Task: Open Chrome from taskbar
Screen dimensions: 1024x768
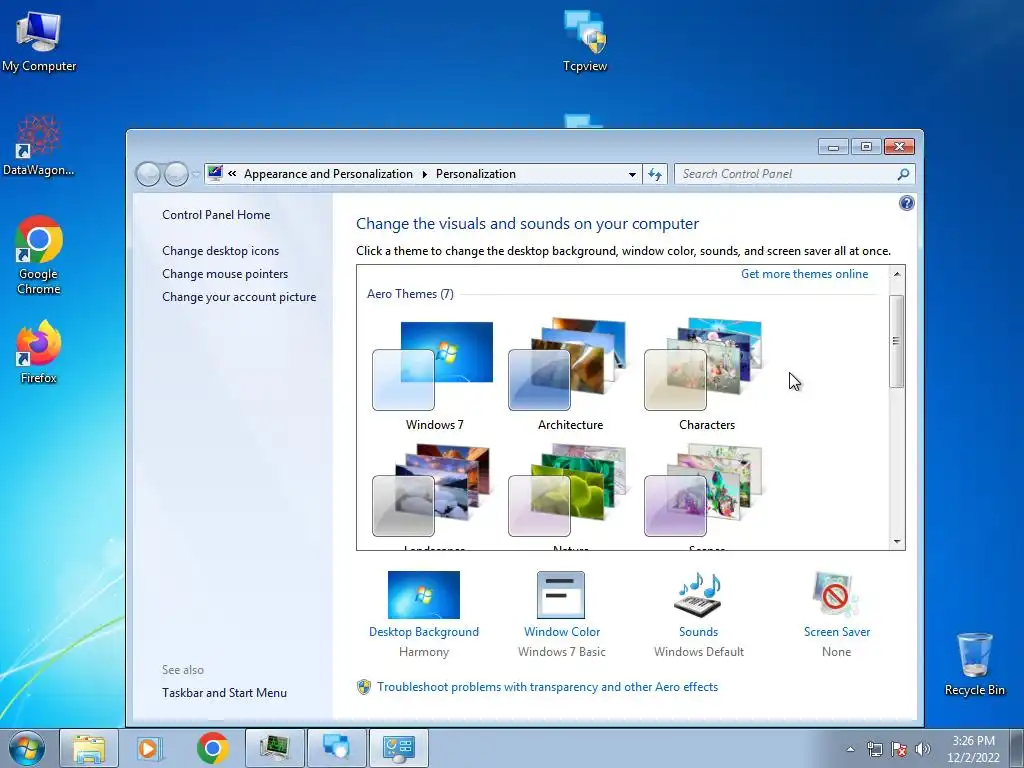Action: point(212,748)
